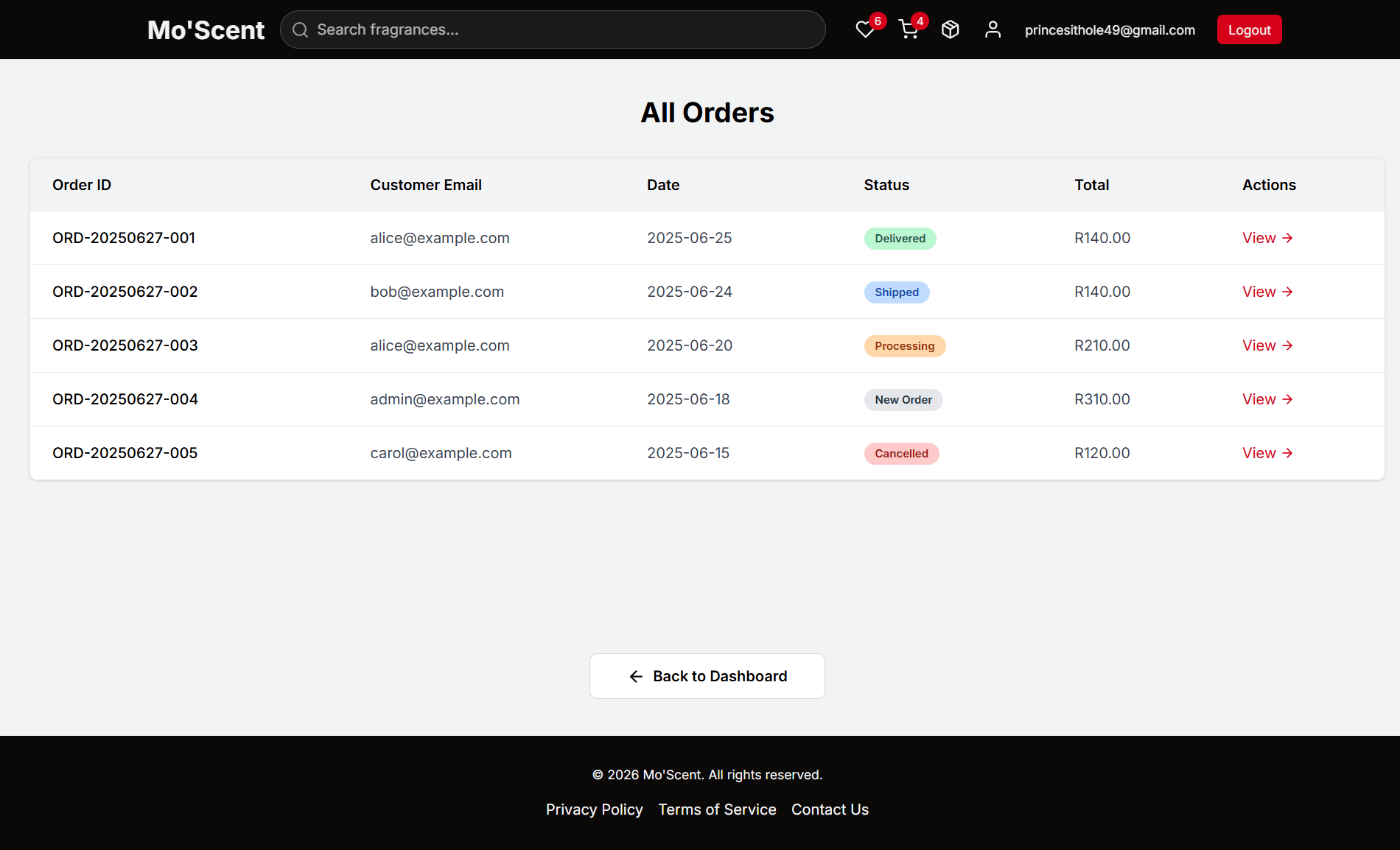Open the user profile icon
This screenshot has height=850, width=1400.
[x=993, y=29]
